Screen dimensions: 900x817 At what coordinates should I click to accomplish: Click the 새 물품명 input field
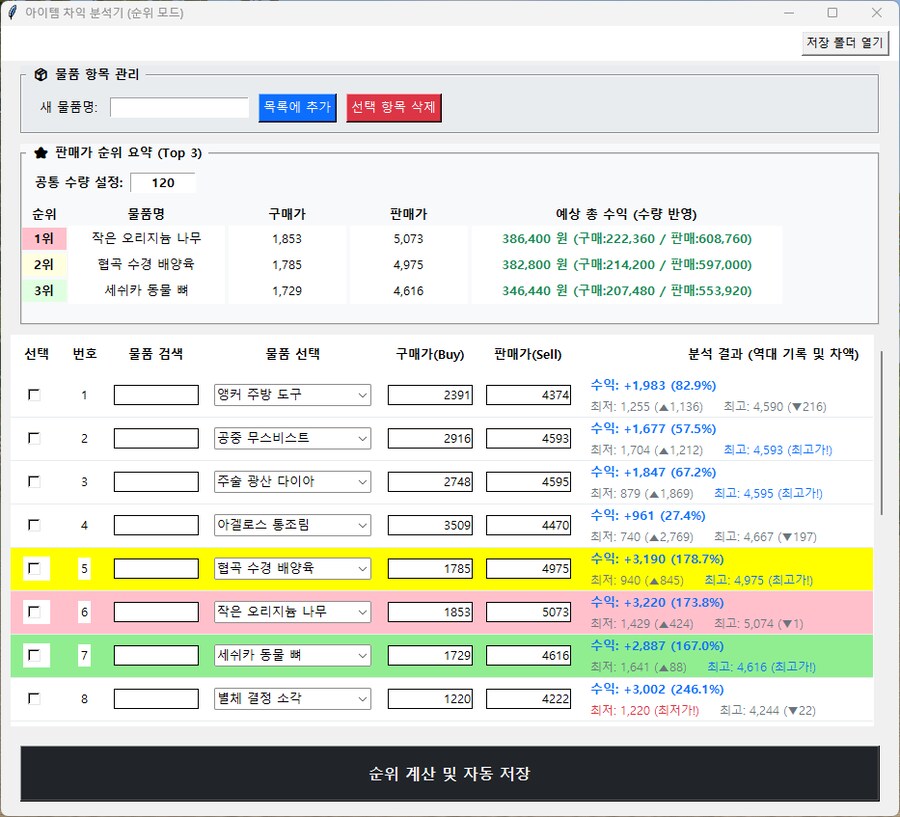tap(178, 107)
